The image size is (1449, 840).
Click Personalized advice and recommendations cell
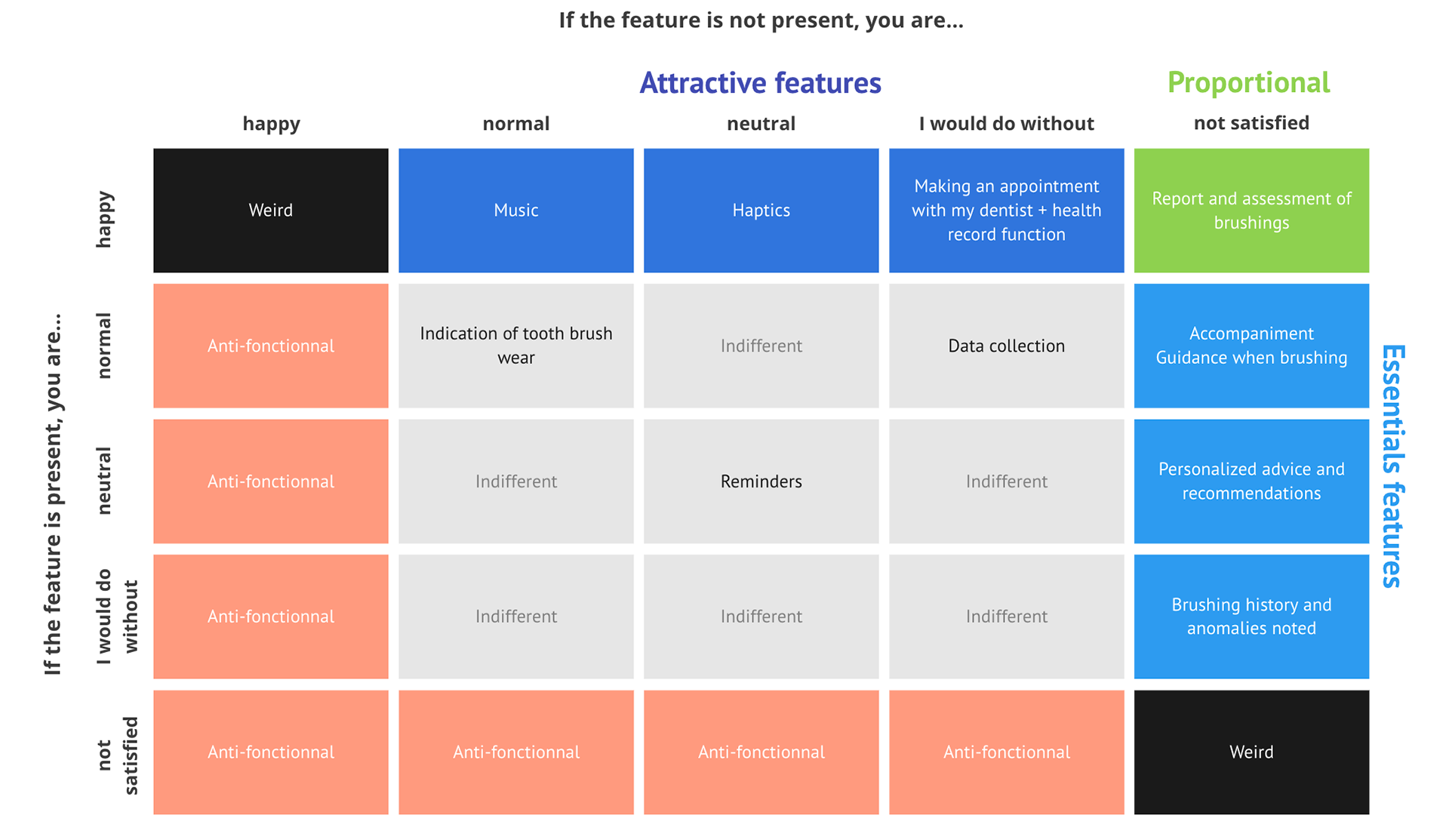(1251, 481)
